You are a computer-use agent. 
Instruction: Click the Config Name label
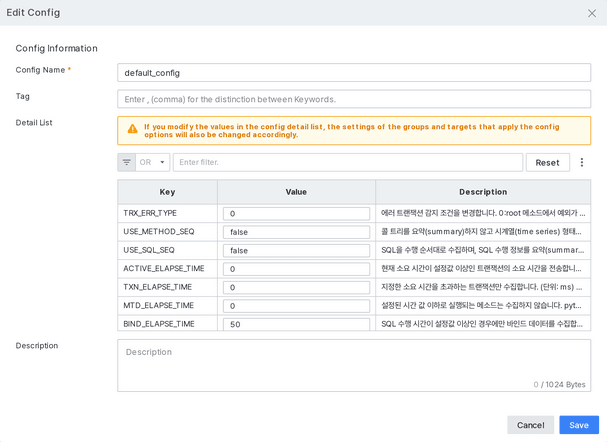click(x=40, y=70)
